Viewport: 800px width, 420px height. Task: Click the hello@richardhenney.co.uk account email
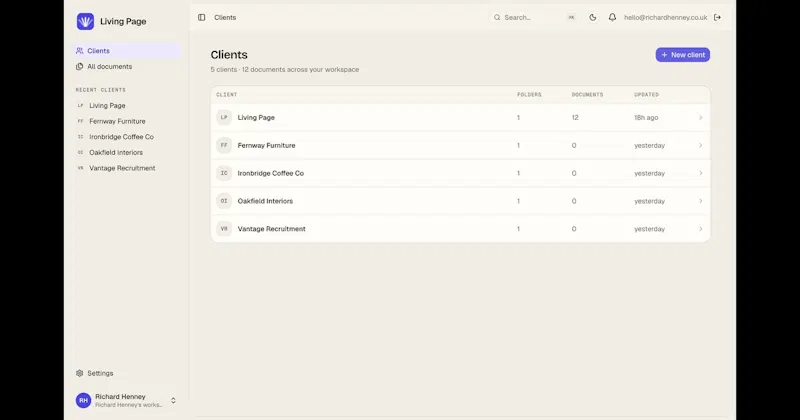(x=665, y=17)
